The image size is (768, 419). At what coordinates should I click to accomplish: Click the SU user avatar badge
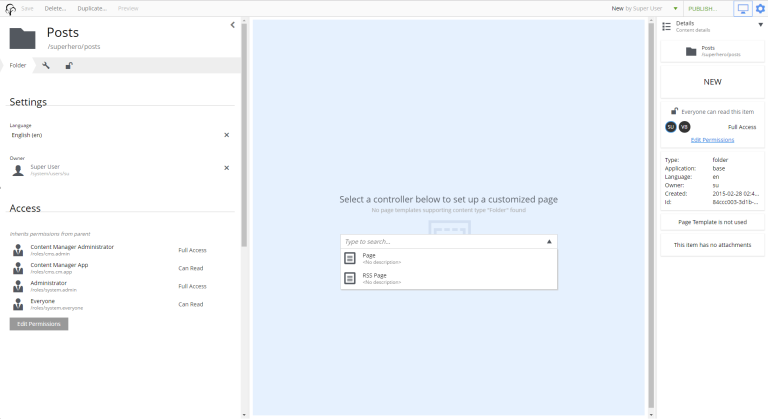[671, 127]
